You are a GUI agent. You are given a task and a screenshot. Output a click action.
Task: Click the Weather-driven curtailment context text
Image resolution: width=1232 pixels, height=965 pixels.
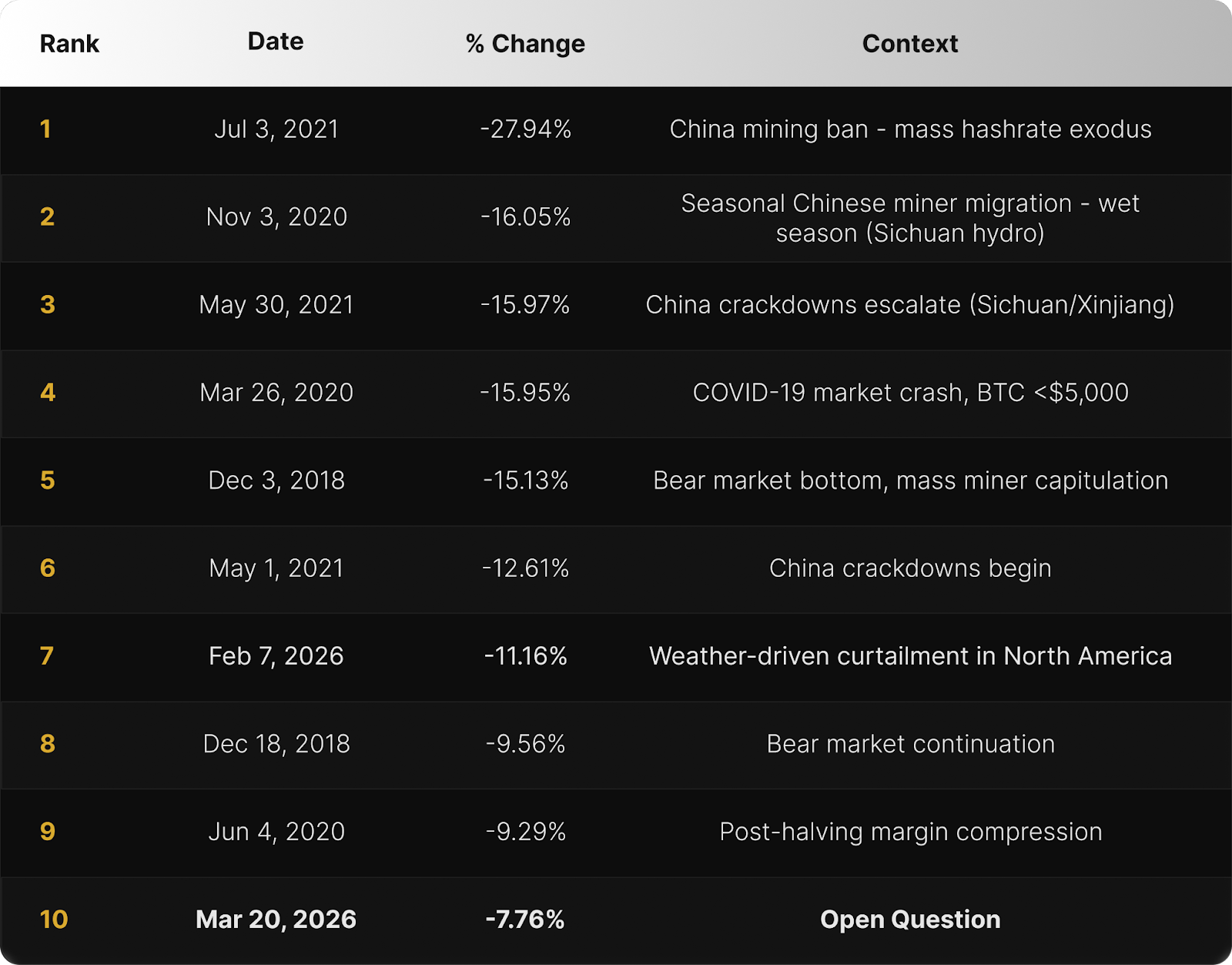pyautogui.click(x=910, y=655)
